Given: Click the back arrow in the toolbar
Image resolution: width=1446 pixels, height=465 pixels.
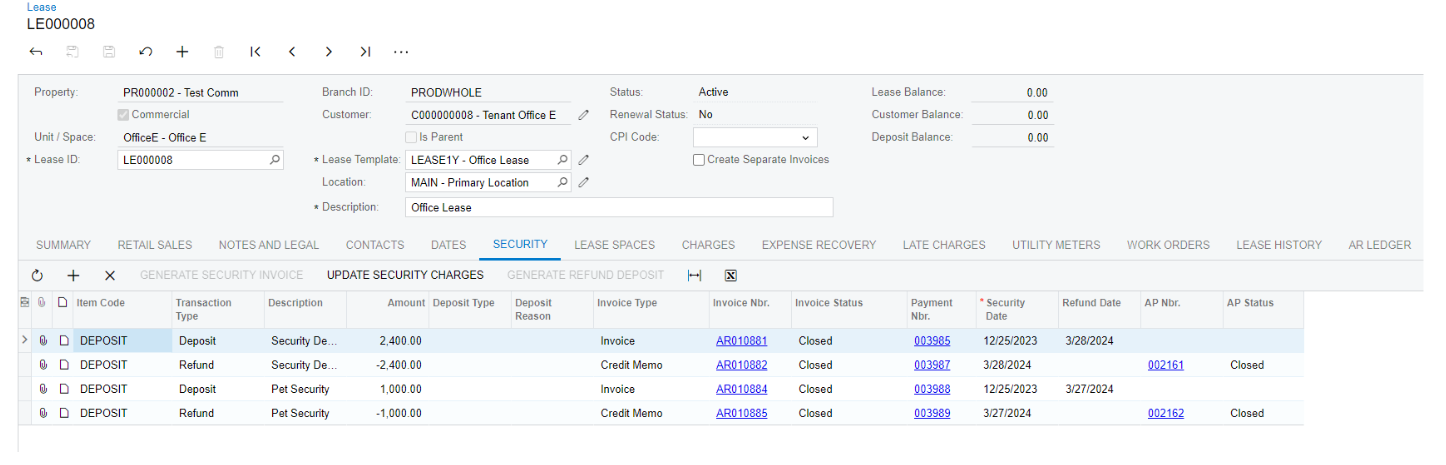Looking at the screenshot, I should [36, 52].
